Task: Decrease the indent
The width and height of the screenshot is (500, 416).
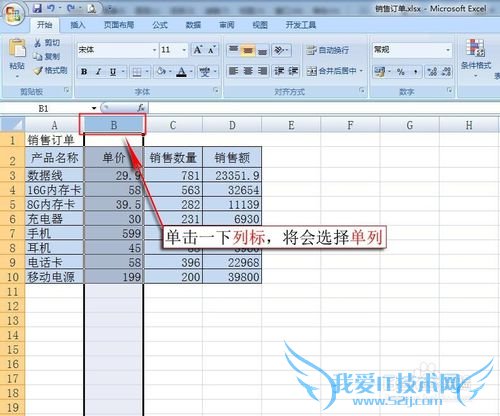Action: pos(279,71)
